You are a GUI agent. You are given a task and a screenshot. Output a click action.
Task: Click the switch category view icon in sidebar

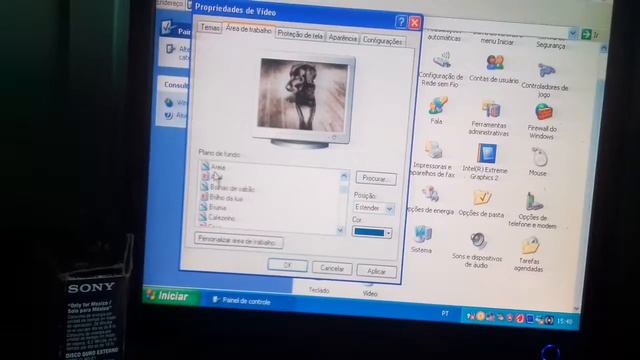point(171,49)
